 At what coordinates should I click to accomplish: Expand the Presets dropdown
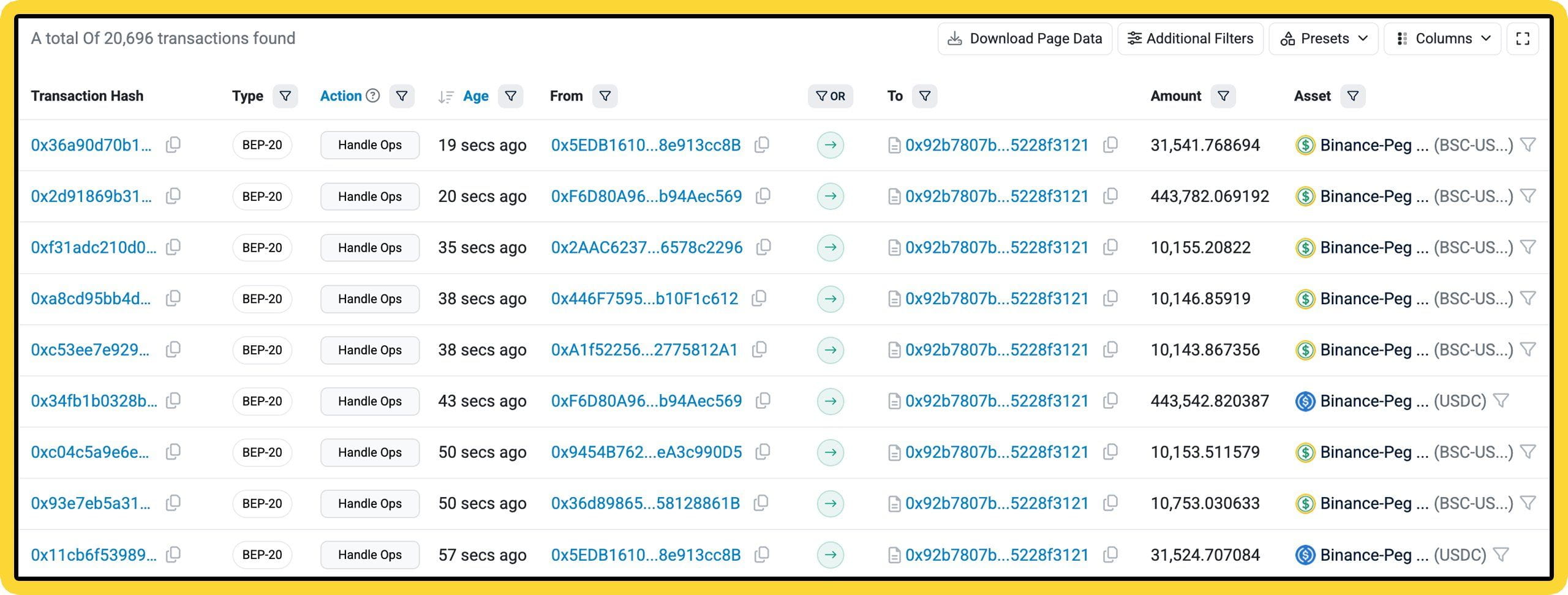[x=1324, y=39]
